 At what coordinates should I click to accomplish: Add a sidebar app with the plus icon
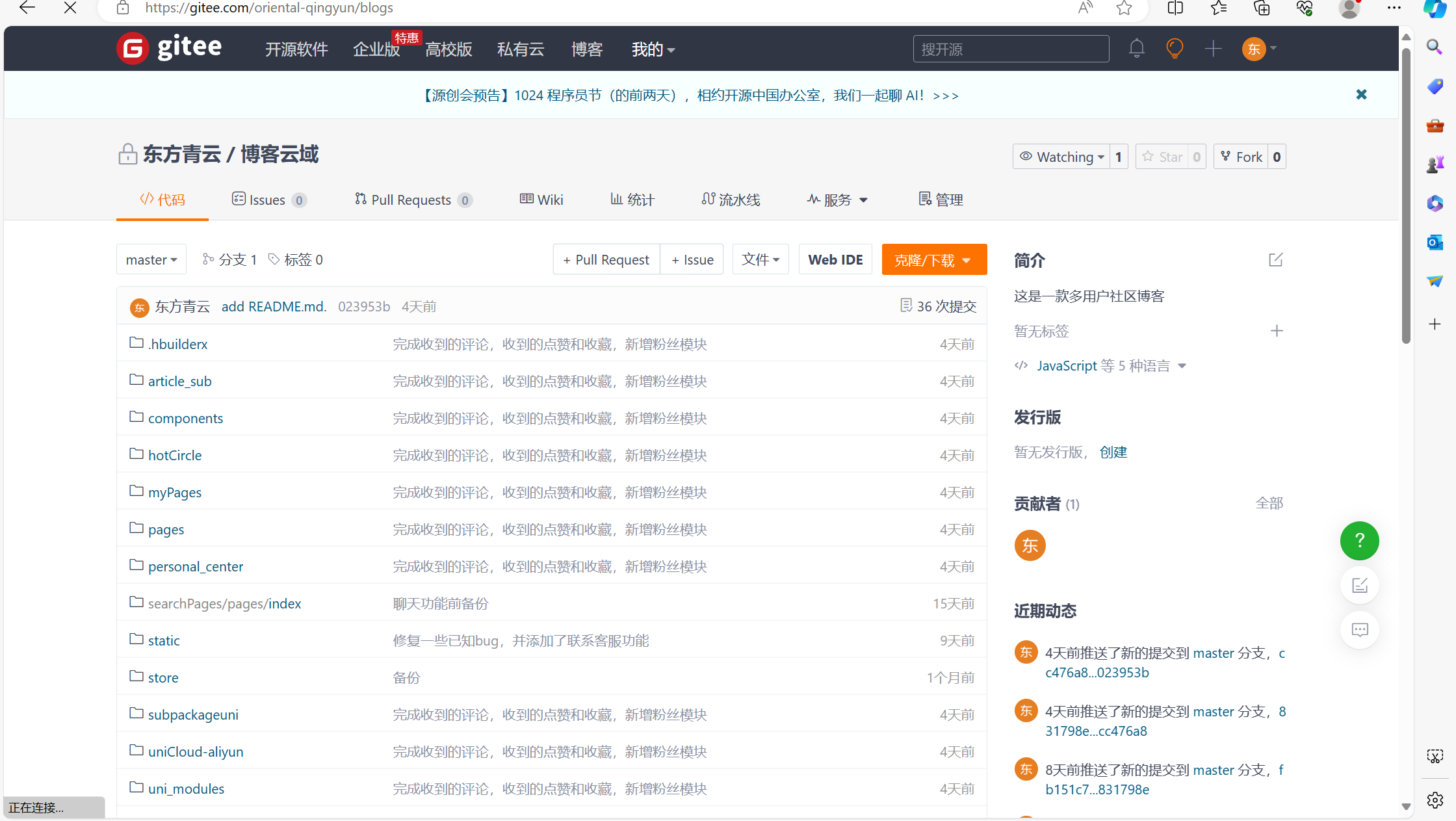(x=1435, y=324)
